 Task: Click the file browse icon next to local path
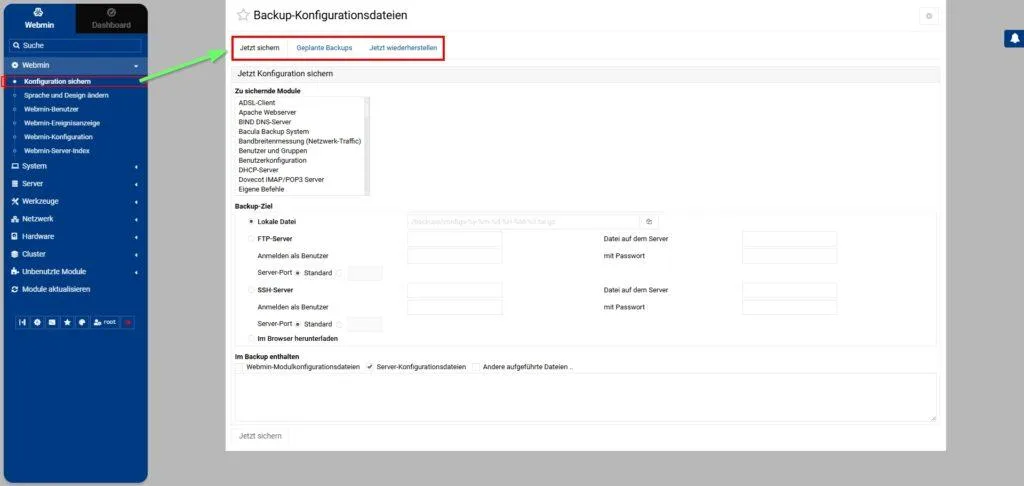coord(649,221)
